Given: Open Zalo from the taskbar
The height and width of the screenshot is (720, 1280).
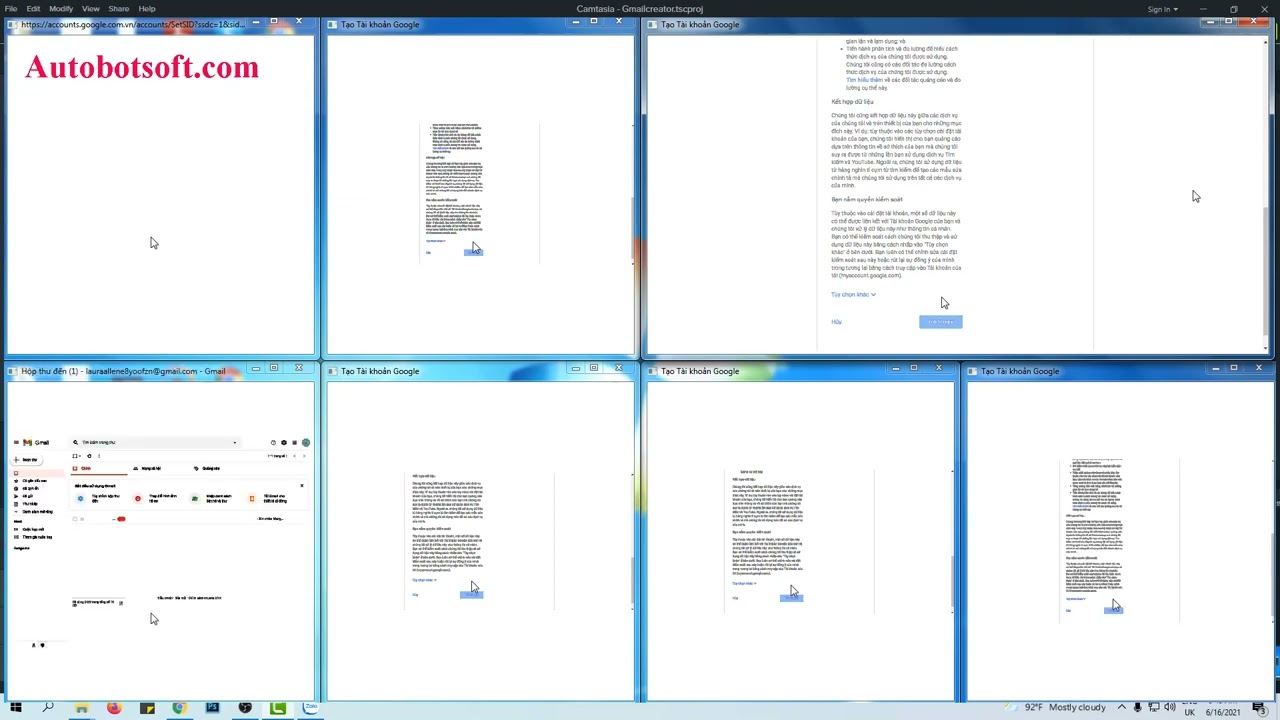Looking at the screenshot, I should click(x=311, y=709).
